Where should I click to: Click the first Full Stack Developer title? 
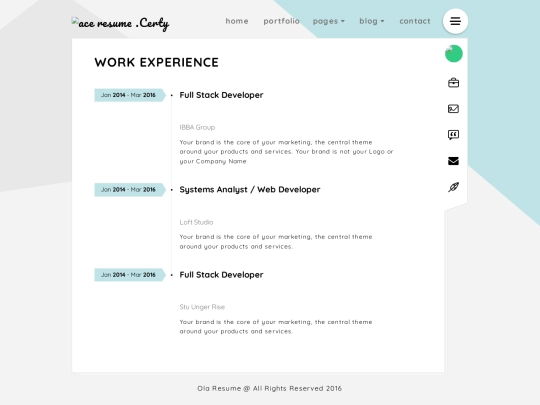coord(221,95)
